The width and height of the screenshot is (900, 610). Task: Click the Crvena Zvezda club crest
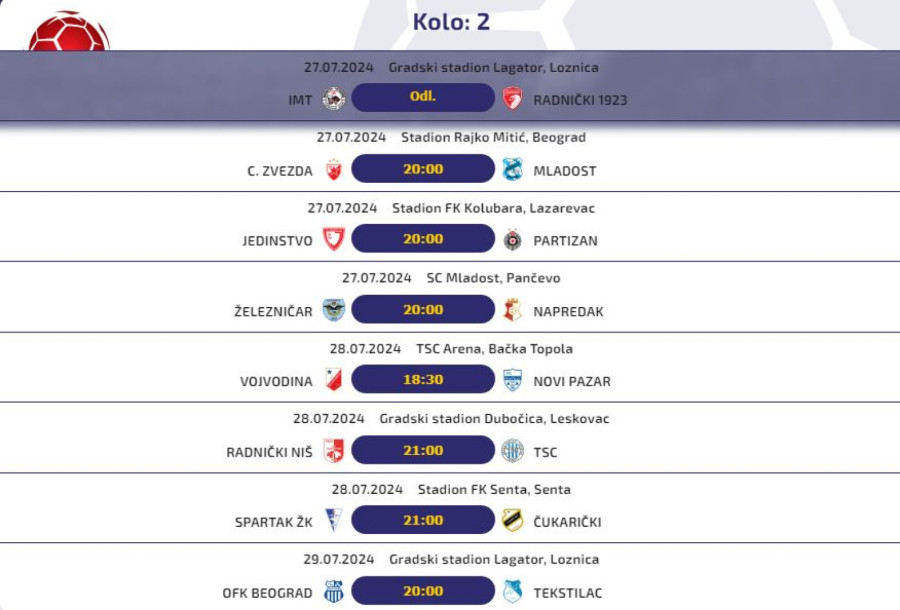point(334,170)
